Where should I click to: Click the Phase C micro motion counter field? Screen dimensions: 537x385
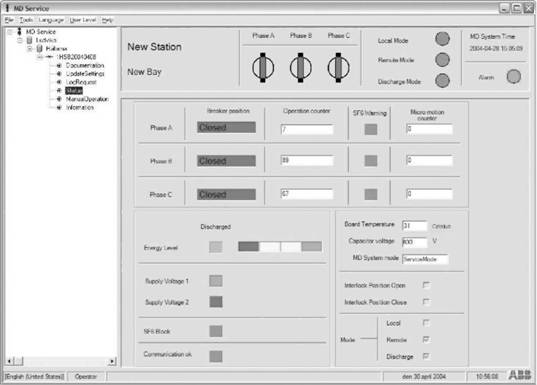click(x=429, y=194)
